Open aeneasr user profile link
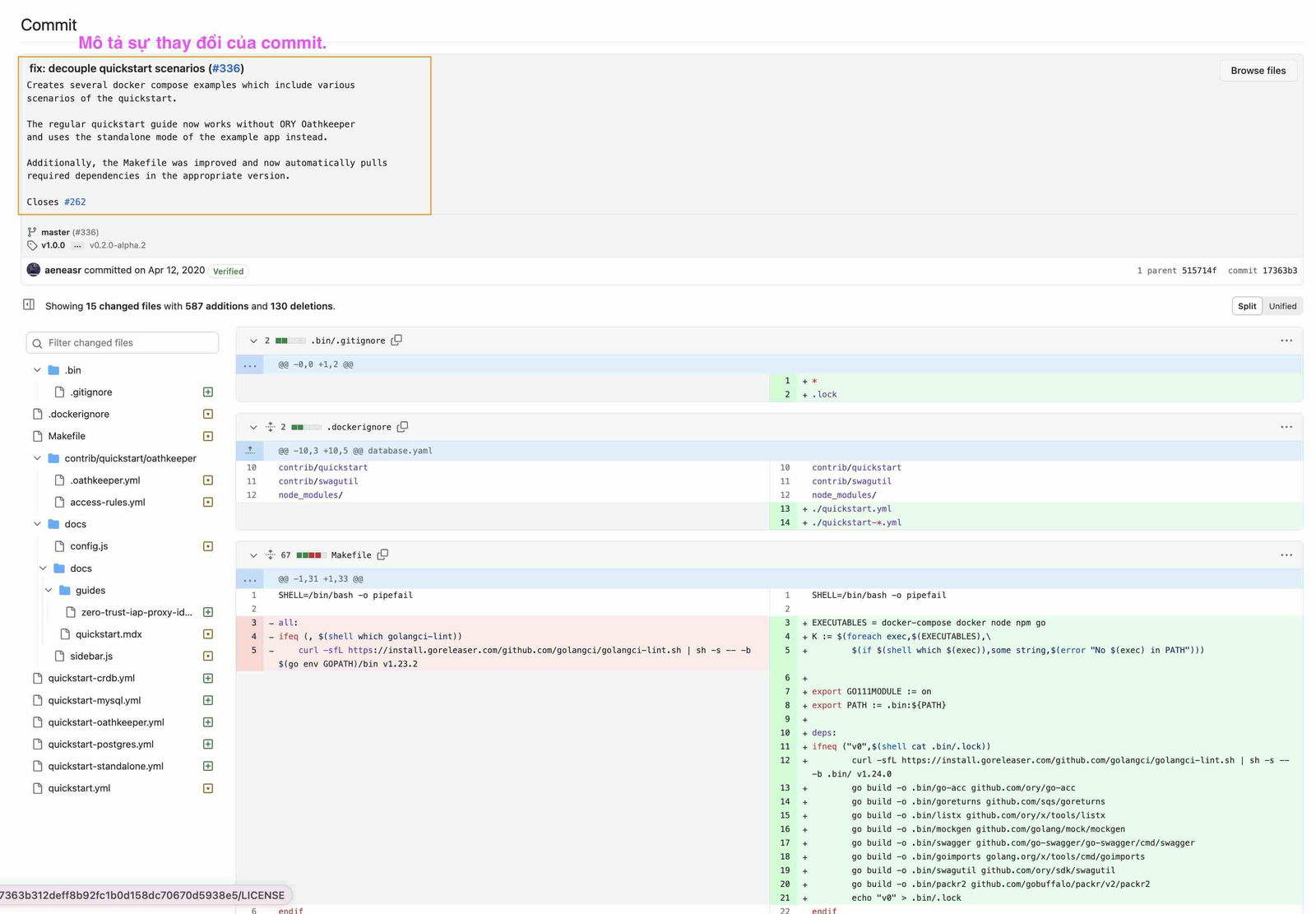The width and height of the screenshot is (1316, 914). (x=63, y=270)
